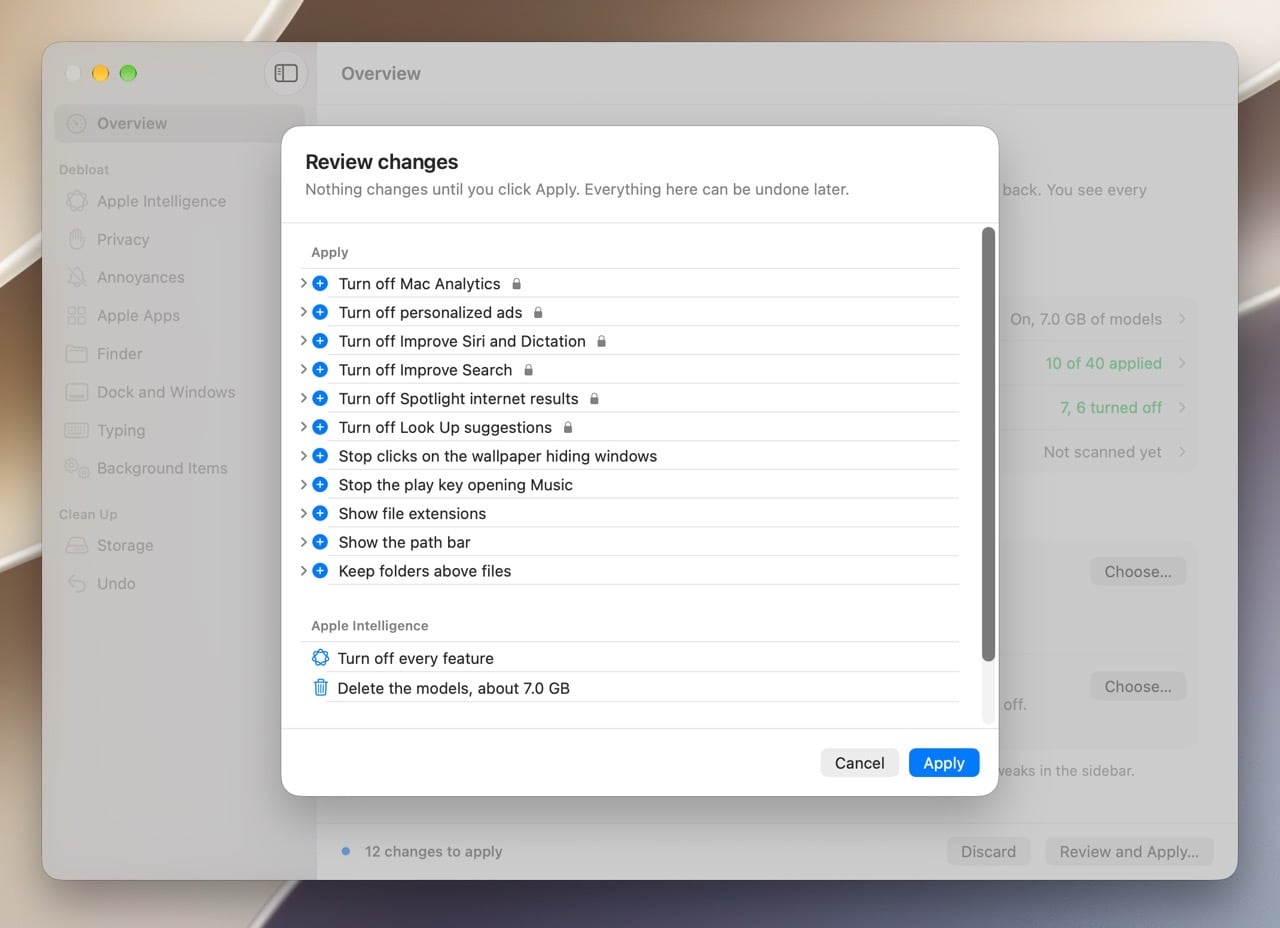Apply the reviewed changes

click(944, 763)
